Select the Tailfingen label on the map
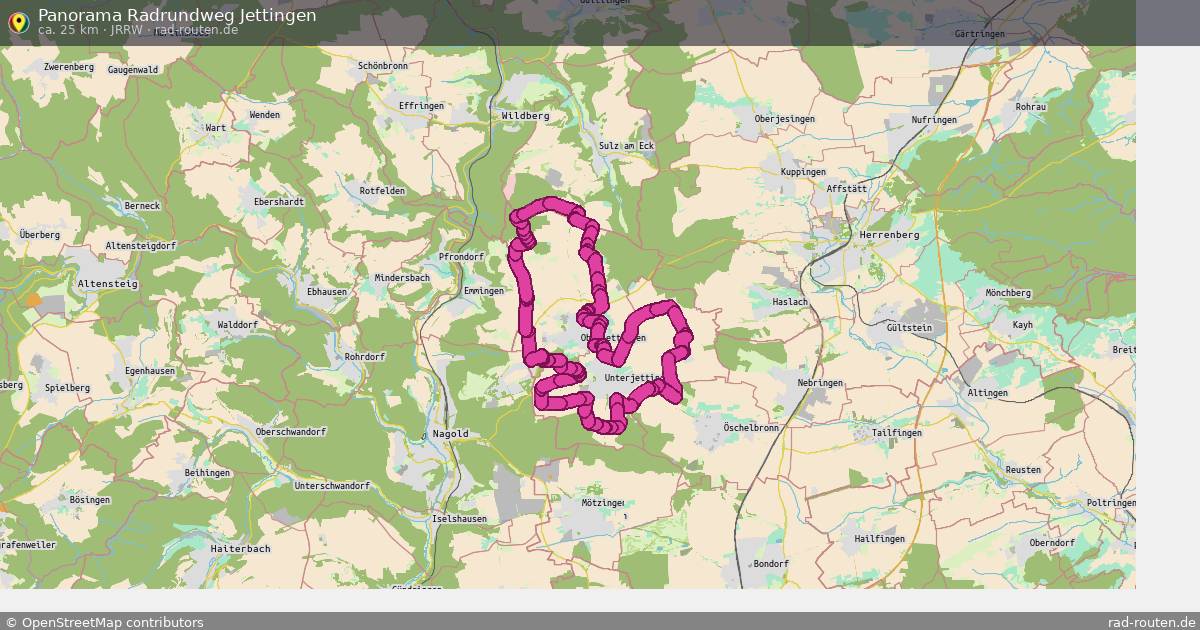 (x=896, y=433)
